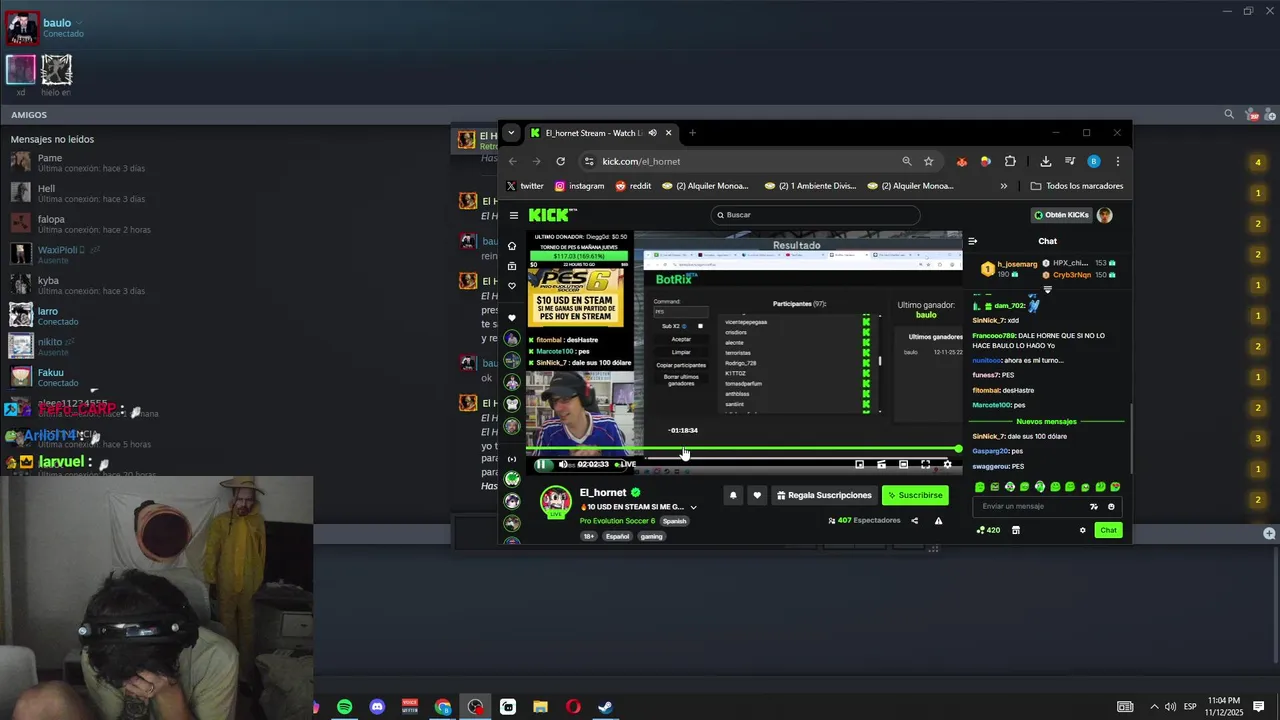This screenshot has width=1280, height=720.
Task: Pause the Kick stream video
Action: click(541, 464)
